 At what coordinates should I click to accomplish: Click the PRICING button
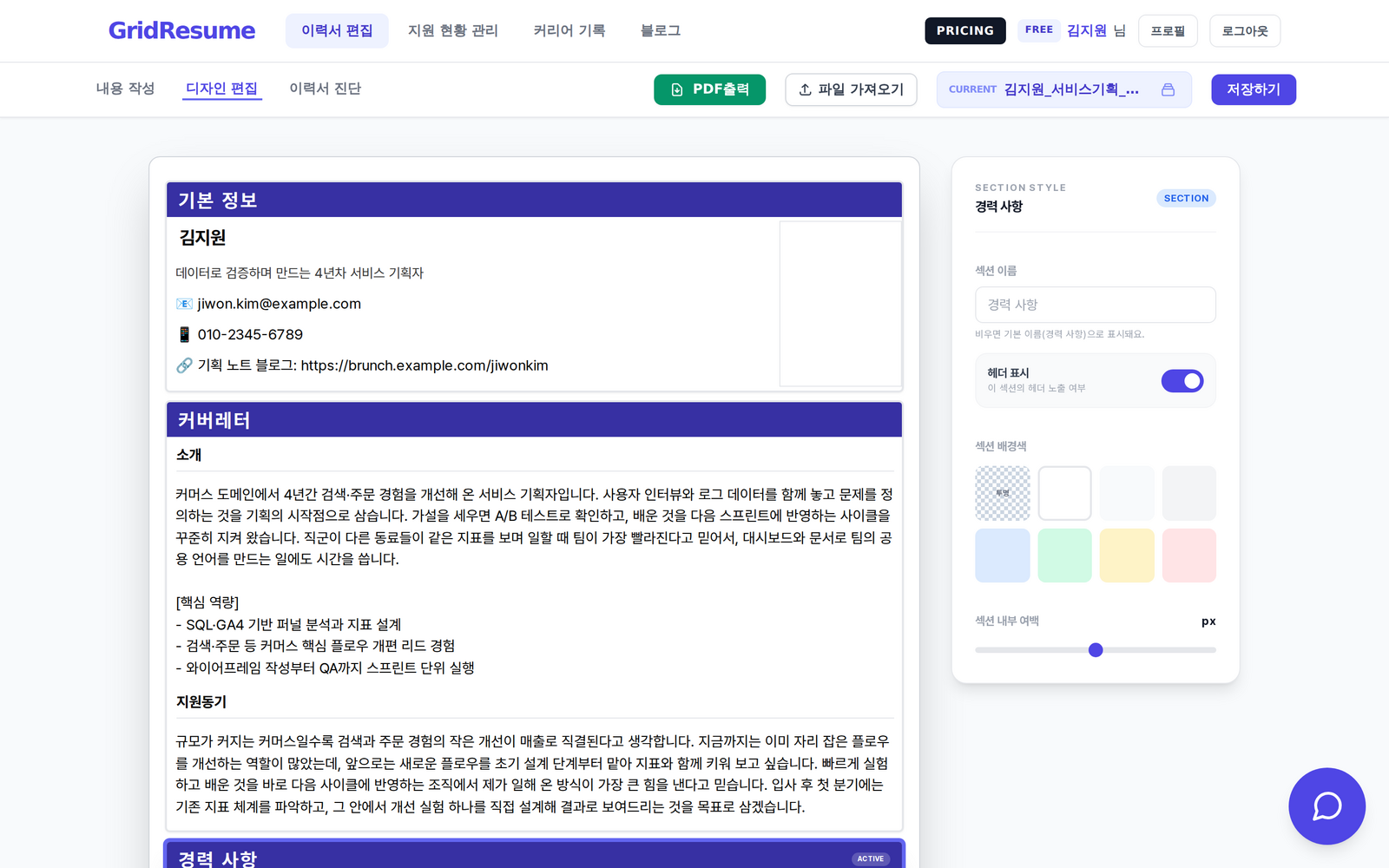coord(964,30)
